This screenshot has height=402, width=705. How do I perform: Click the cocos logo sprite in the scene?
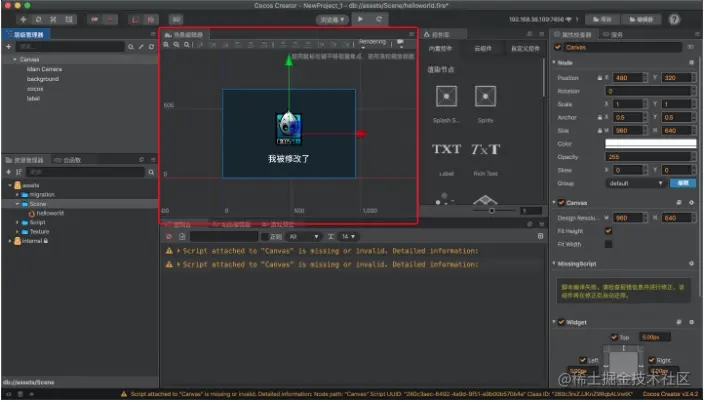pyautogui.click(x=289, y=129)
